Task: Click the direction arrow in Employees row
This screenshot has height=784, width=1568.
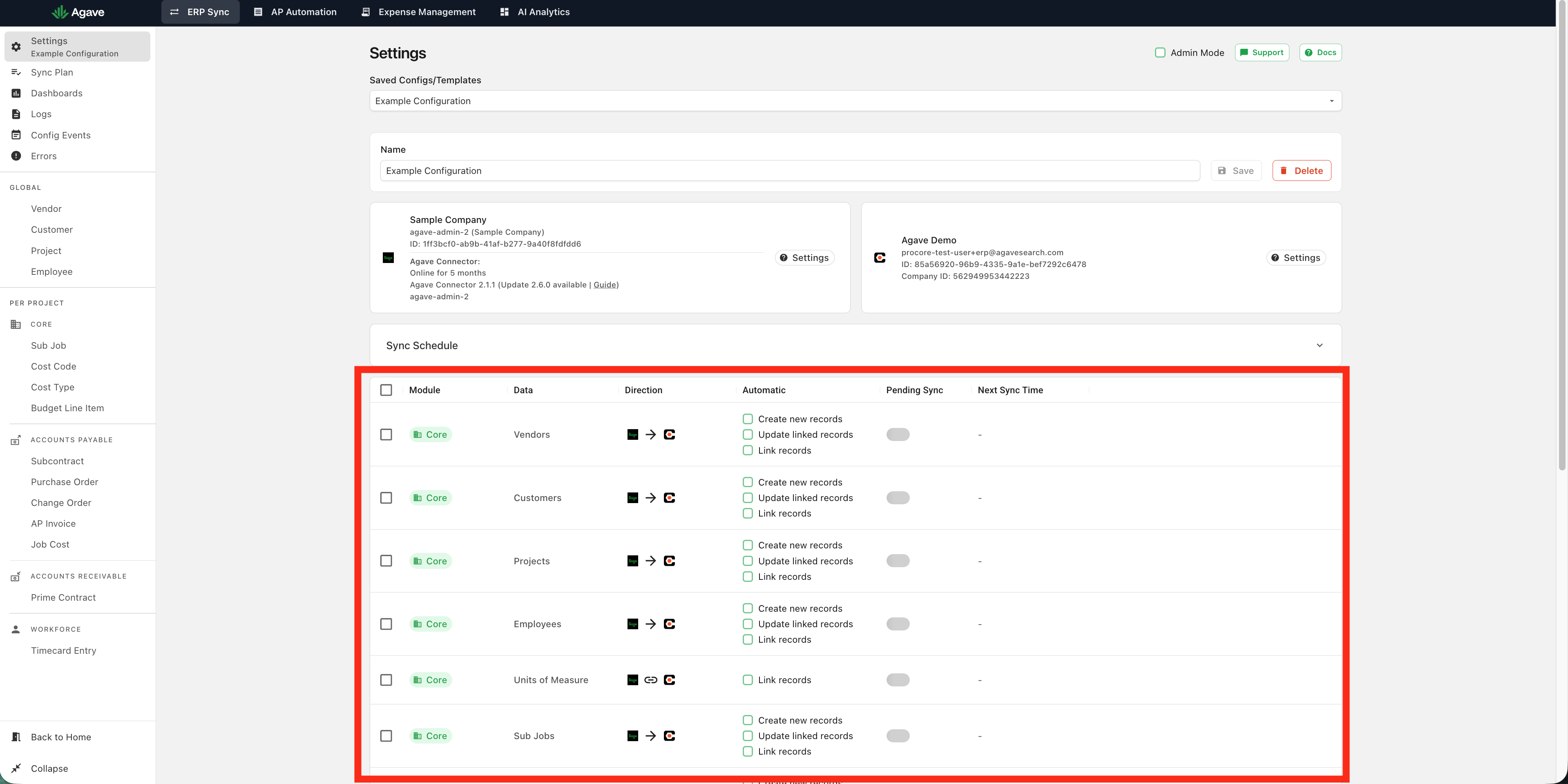Action: 651,624
